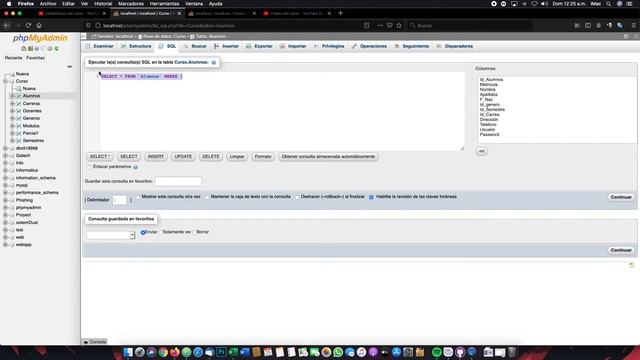Screen dimensions: 640x360
Task: Click the Limpiar button
Action: 237,156
